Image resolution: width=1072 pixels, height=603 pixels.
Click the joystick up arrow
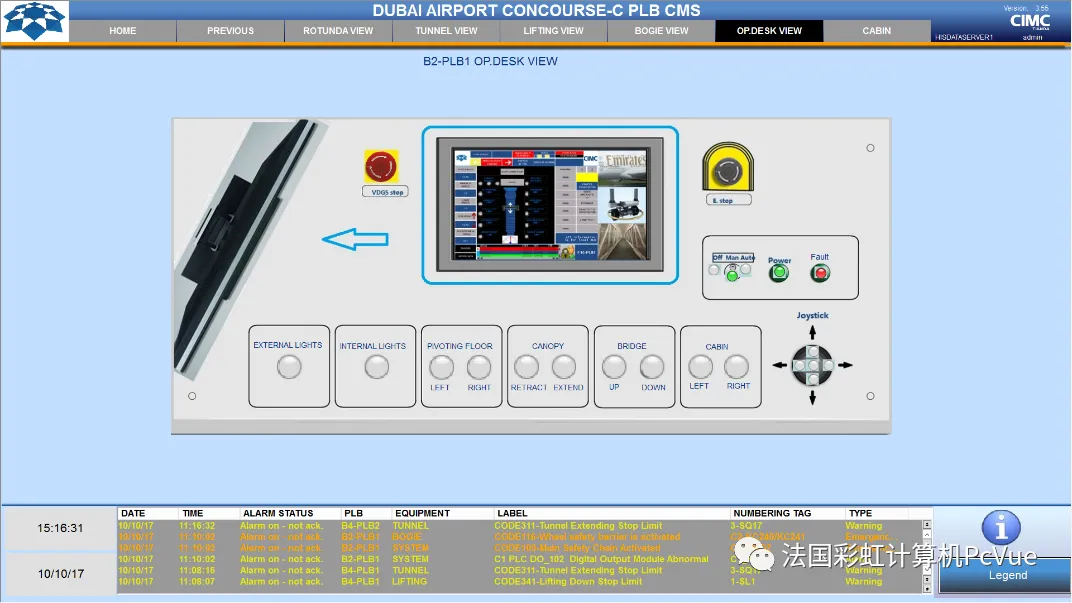point(812,333)
